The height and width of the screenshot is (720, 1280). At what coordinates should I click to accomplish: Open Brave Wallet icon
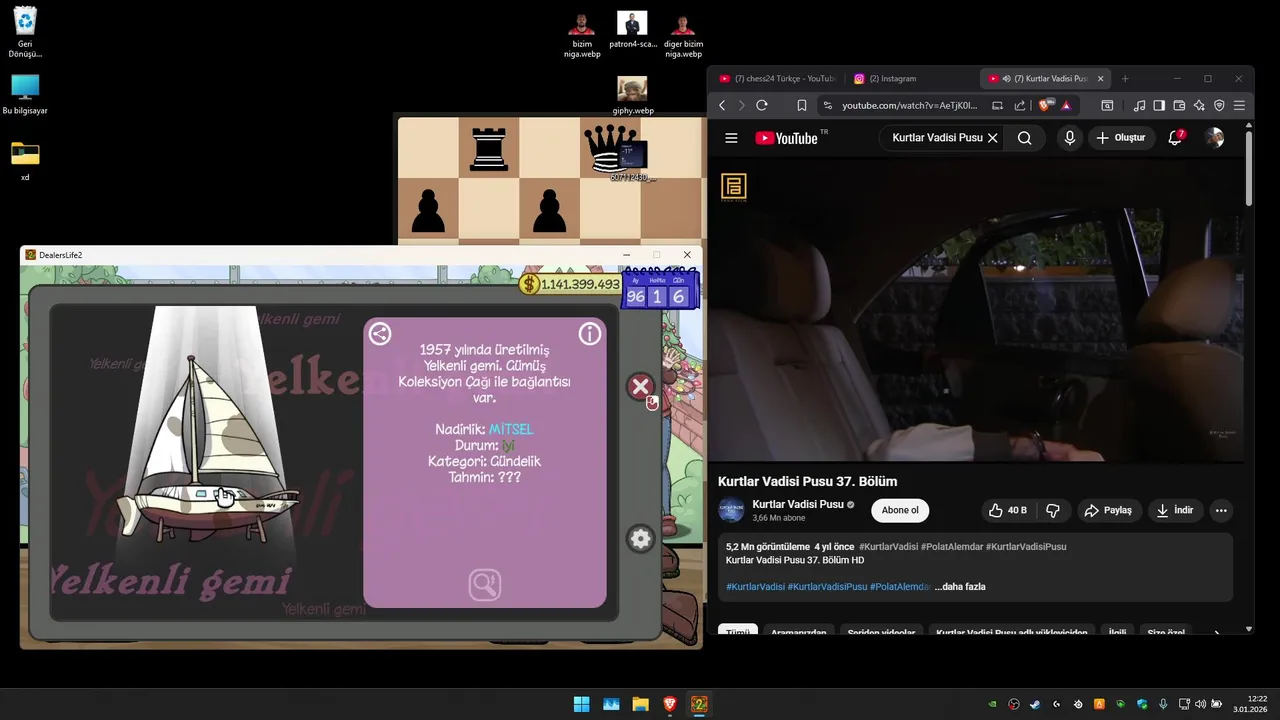(1179, 105)
